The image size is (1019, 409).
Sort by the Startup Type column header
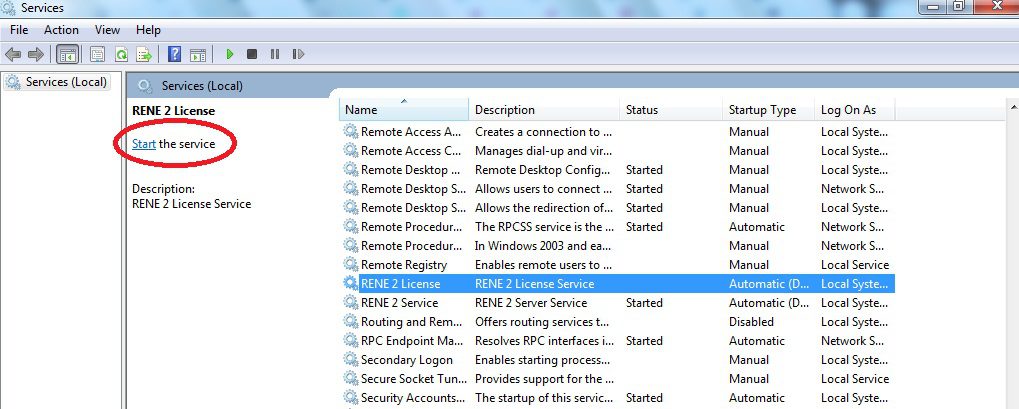click(x=768, y=110)
